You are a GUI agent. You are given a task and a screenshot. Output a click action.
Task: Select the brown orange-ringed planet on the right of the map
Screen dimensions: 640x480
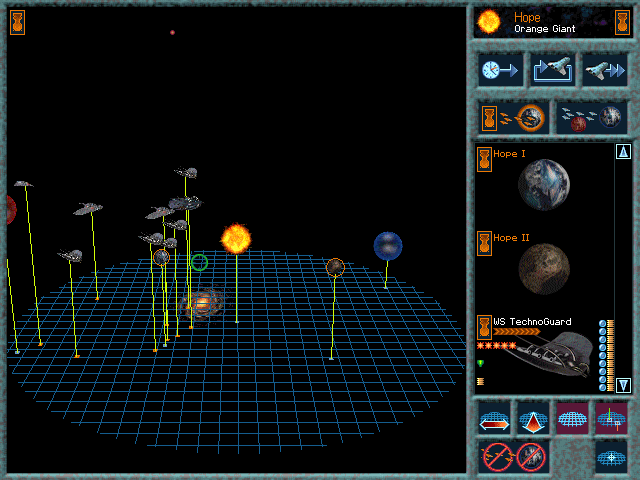click(x=336, y=268)
